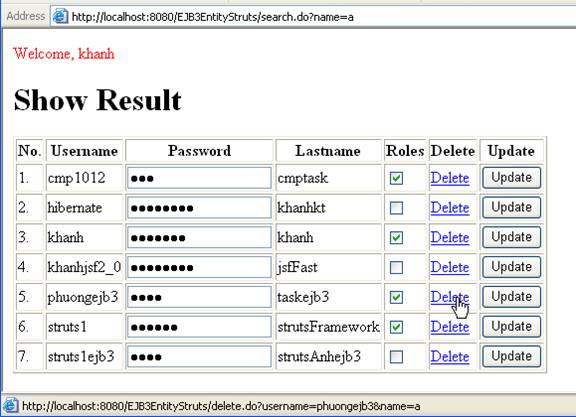576x417 pixels.
Task: Click the status bar page icon
Action: pos(10,405)
